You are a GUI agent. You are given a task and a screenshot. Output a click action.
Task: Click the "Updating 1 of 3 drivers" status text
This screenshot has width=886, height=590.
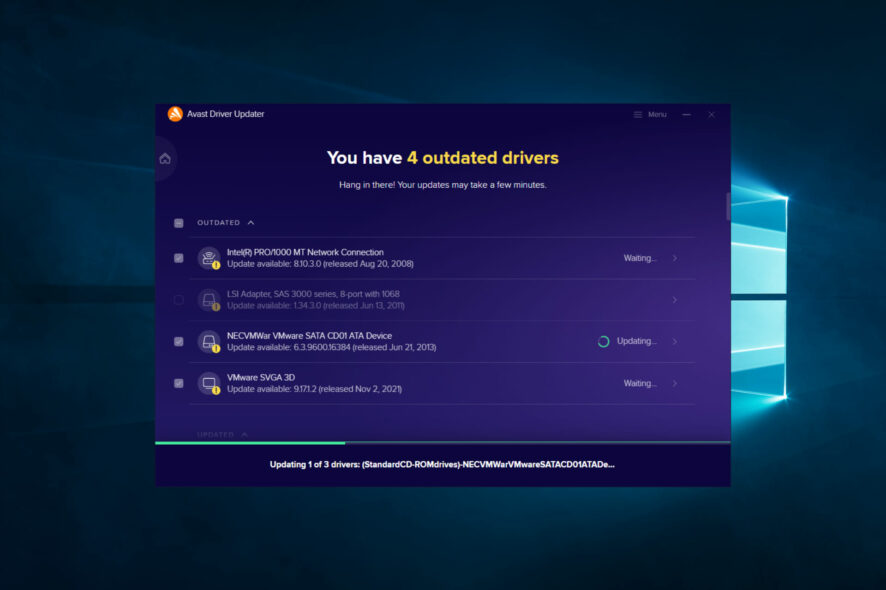pyautogui.click(x=442, y=465)
